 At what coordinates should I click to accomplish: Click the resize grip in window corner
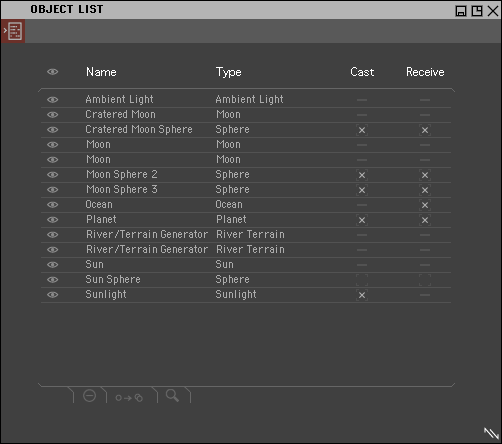pyautogui.click(x=491, y=433)
